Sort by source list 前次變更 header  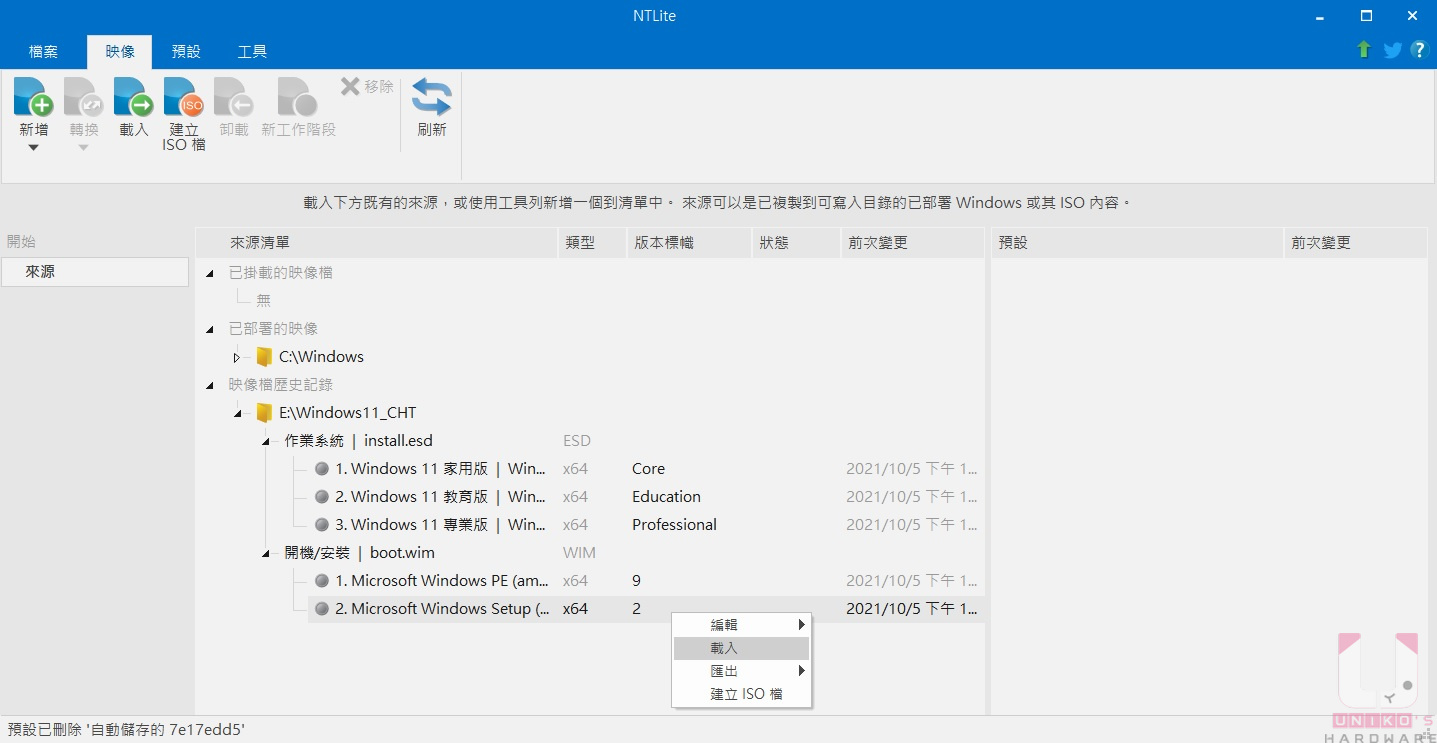912,243
